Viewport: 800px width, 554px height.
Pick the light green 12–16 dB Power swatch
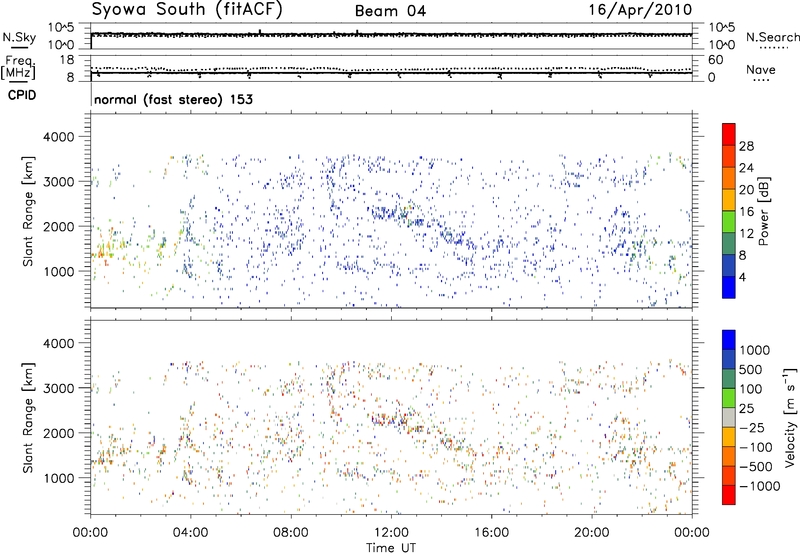[729, 222]
